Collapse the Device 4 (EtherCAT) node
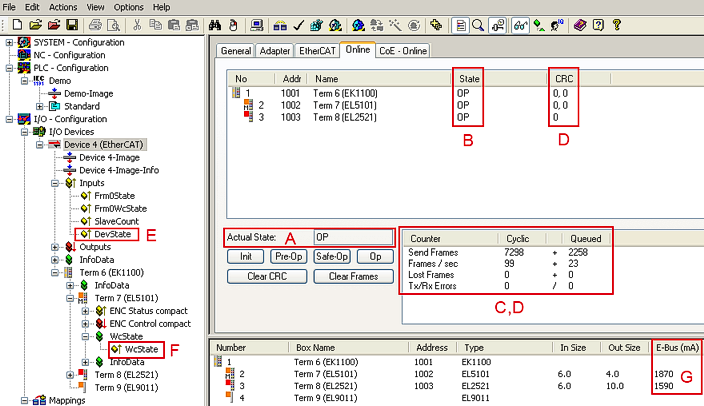704x406 pixels. tap(40, 145)
